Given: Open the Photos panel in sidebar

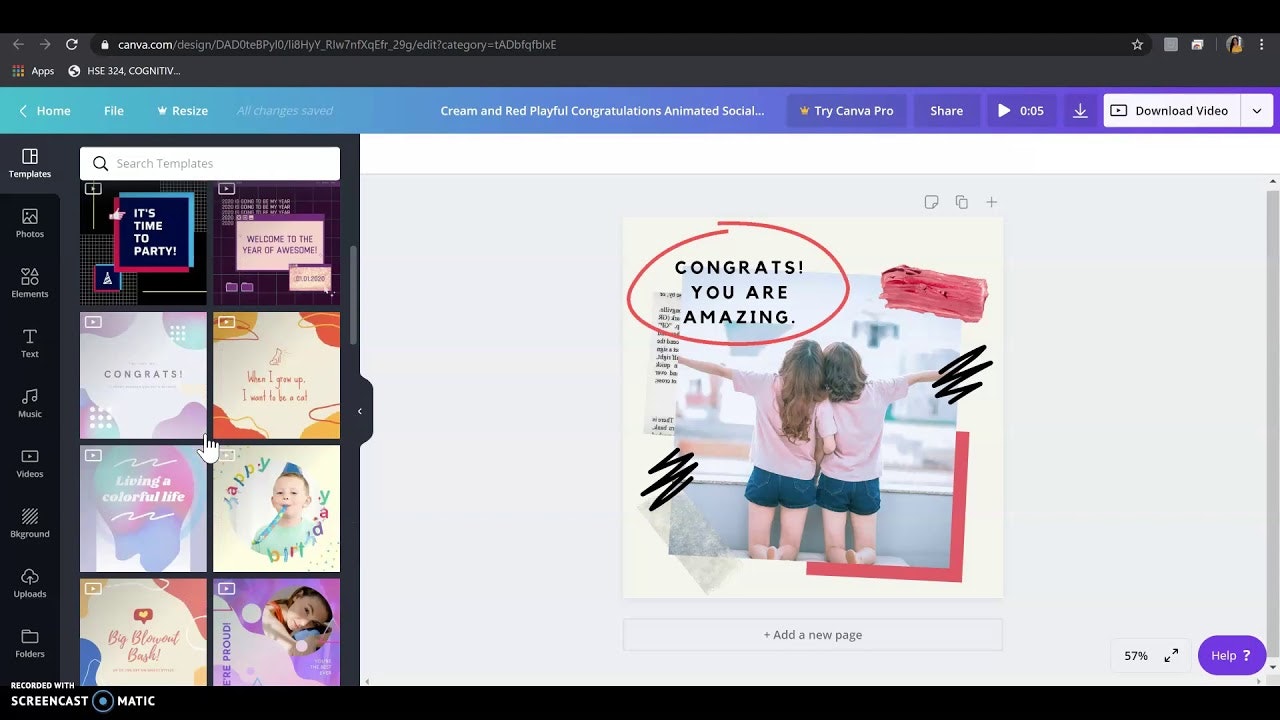Looking at the screenshot, I should coord(30,222).
